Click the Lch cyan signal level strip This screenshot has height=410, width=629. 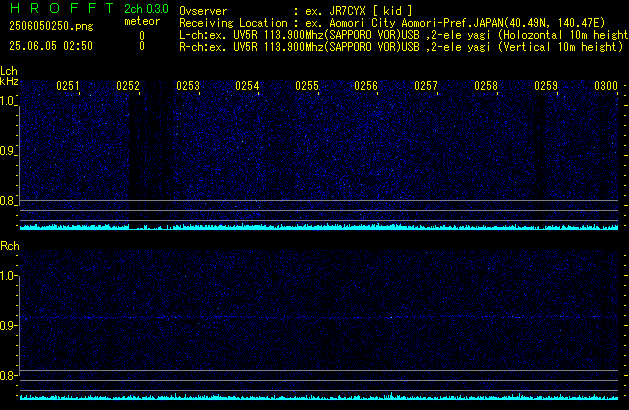(x=319, y=227)
